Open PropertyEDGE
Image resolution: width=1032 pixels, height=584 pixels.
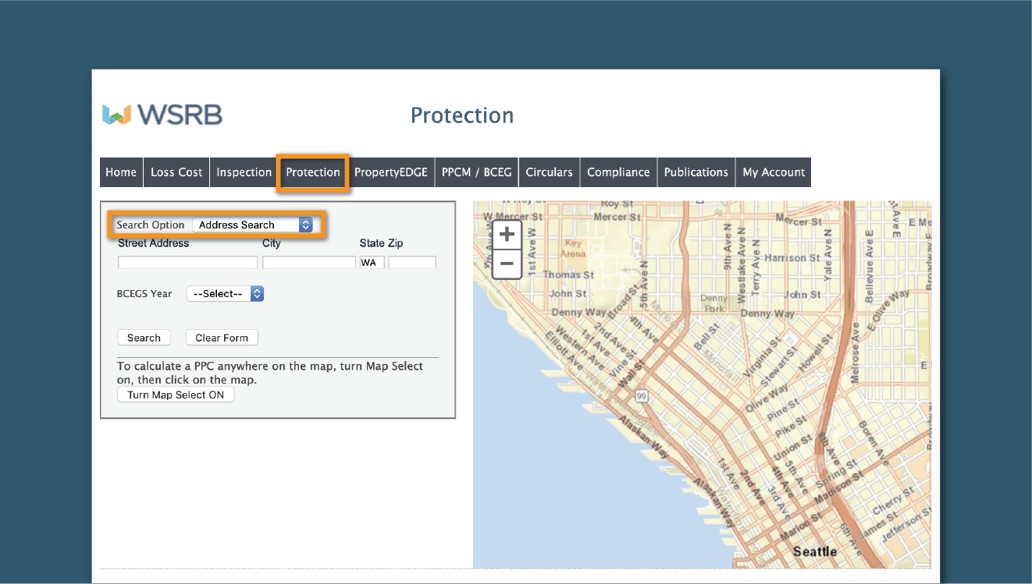(x=390, y=171)
